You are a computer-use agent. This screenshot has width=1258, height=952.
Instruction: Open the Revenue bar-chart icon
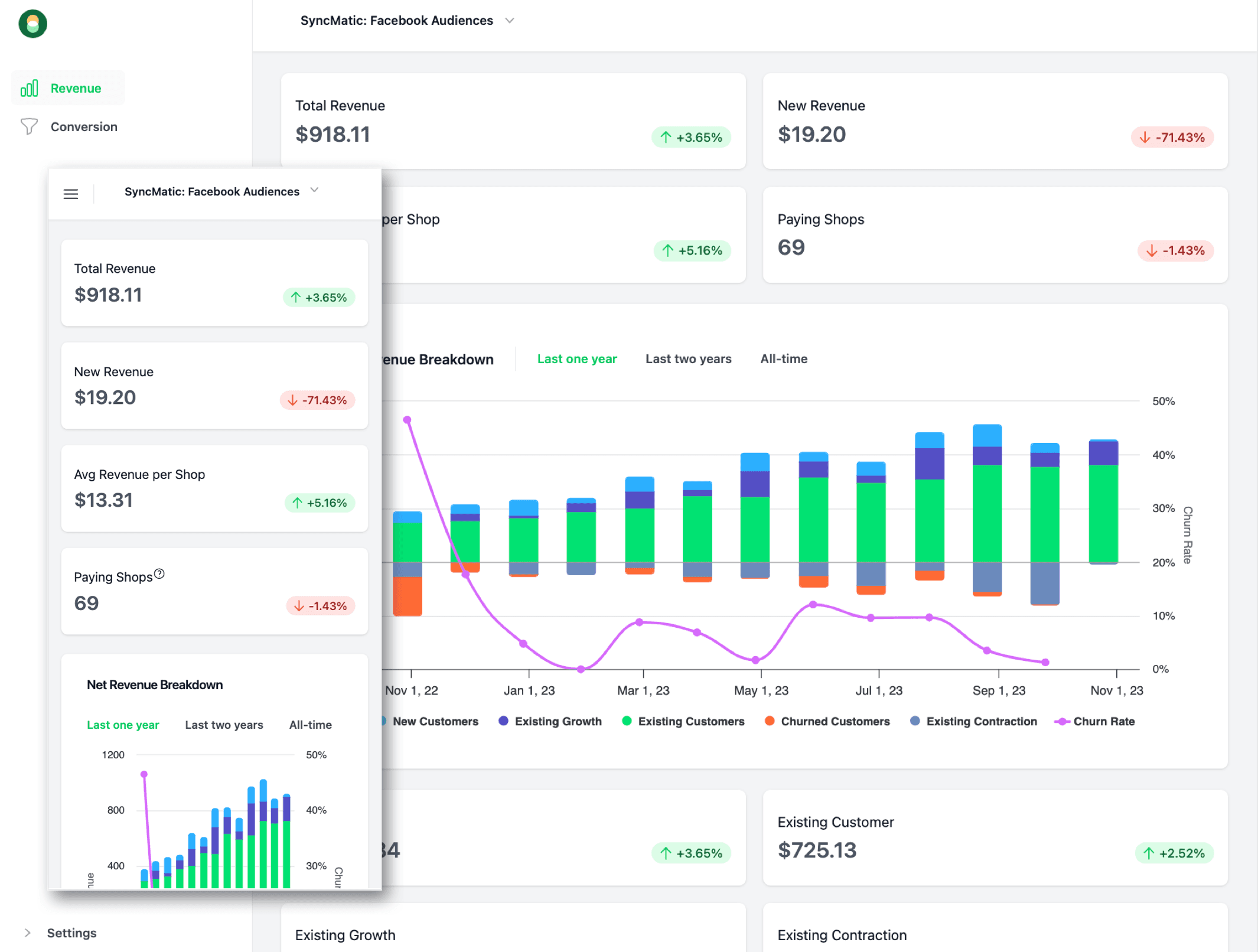pyautogui.click(x=29, y=88)
